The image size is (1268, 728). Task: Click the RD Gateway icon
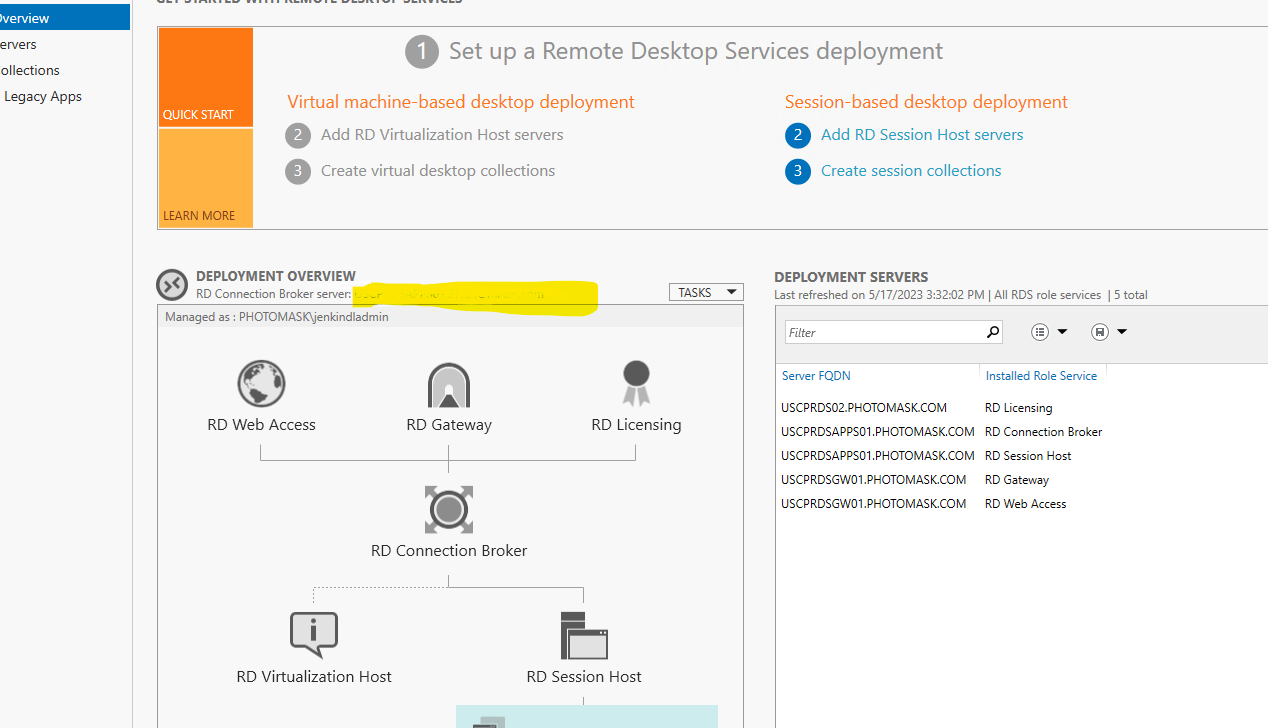448,385
